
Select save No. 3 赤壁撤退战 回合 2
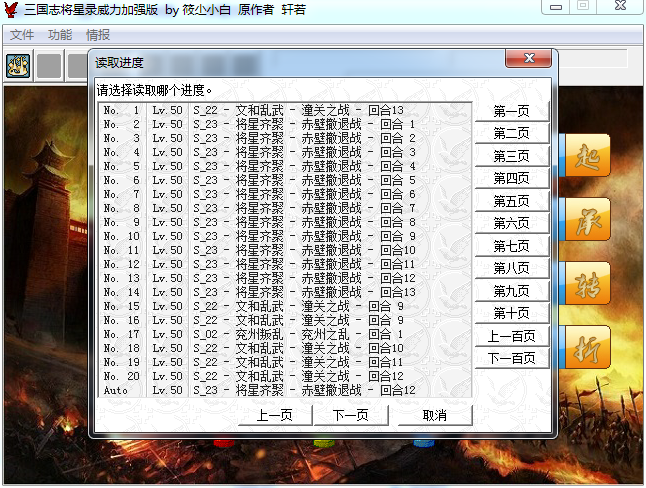[285, 138]
